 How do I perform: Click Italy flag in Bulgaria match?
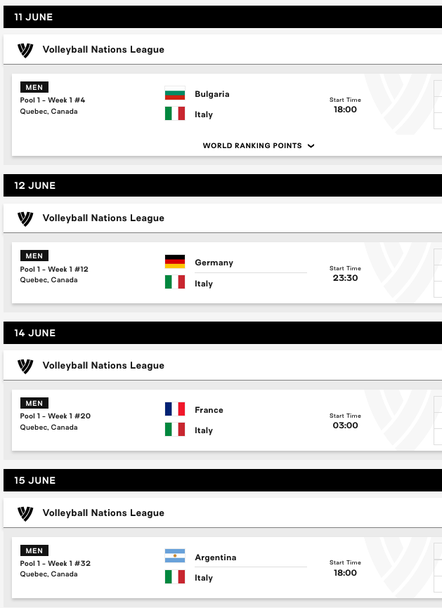174,114
